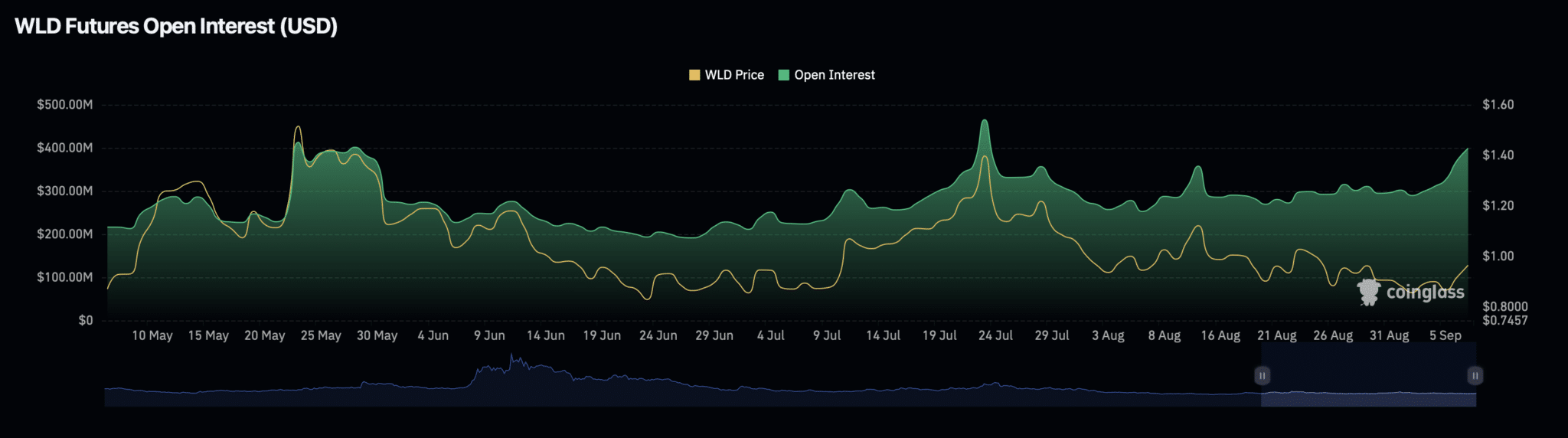Click the 9 Jun date label
The height and width of the screenshot is (438, 1568).
(489, 335)
